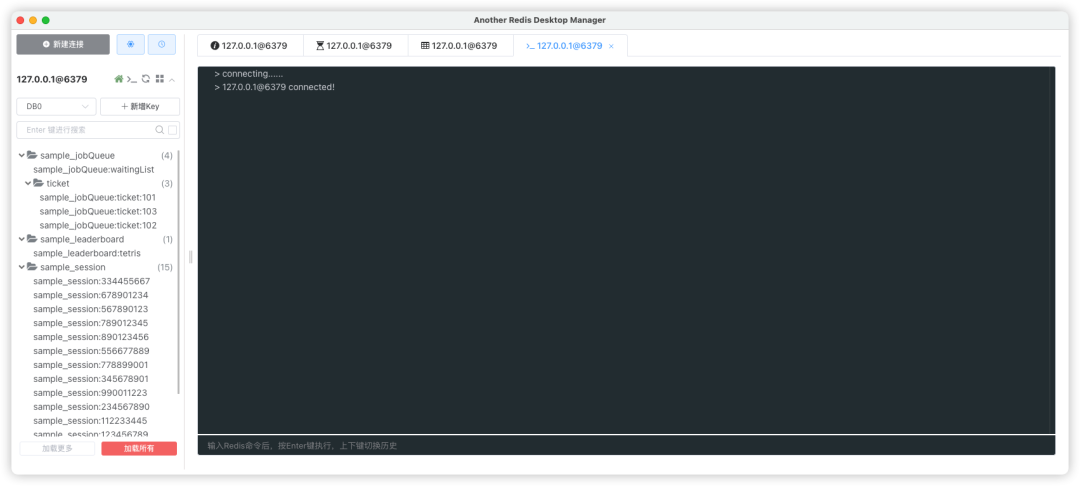Switch to the table memory analysis tab
The width and height of the screenshot is (1080, 486).
pyautogui.click(x=461, y=45)
